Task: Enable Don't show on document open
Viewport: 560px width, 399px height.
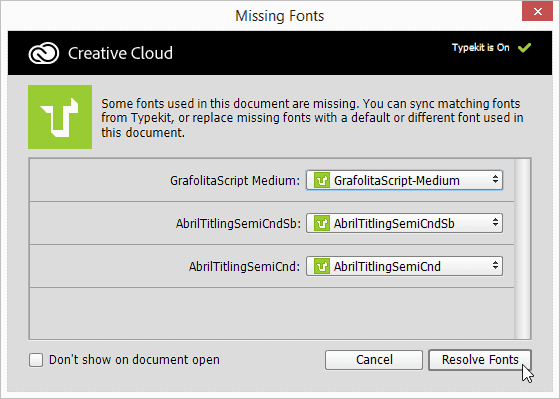Action: (x=36, y=360)
